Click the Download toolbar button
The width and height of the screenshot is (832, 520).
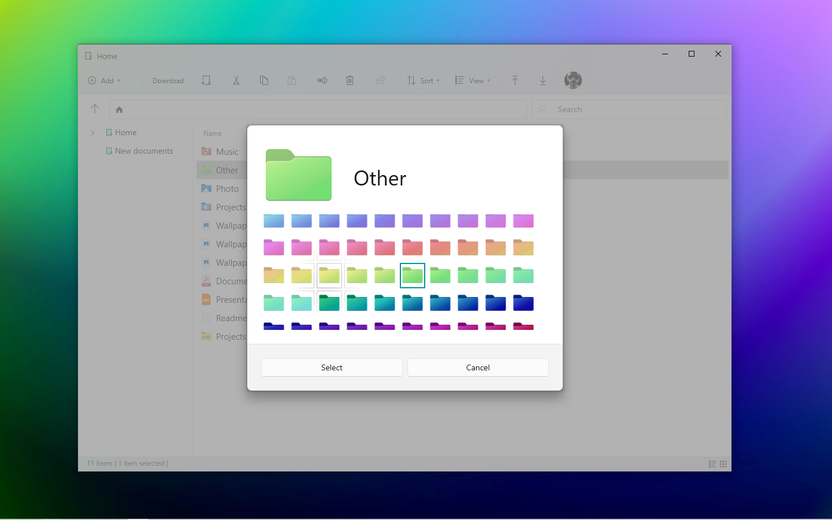pyautogui.click(x=161, y=81)
